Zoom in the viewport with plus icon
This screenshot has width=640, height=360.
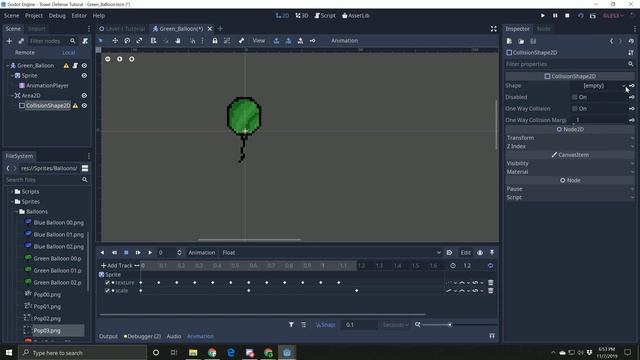(x=131, y=59)
